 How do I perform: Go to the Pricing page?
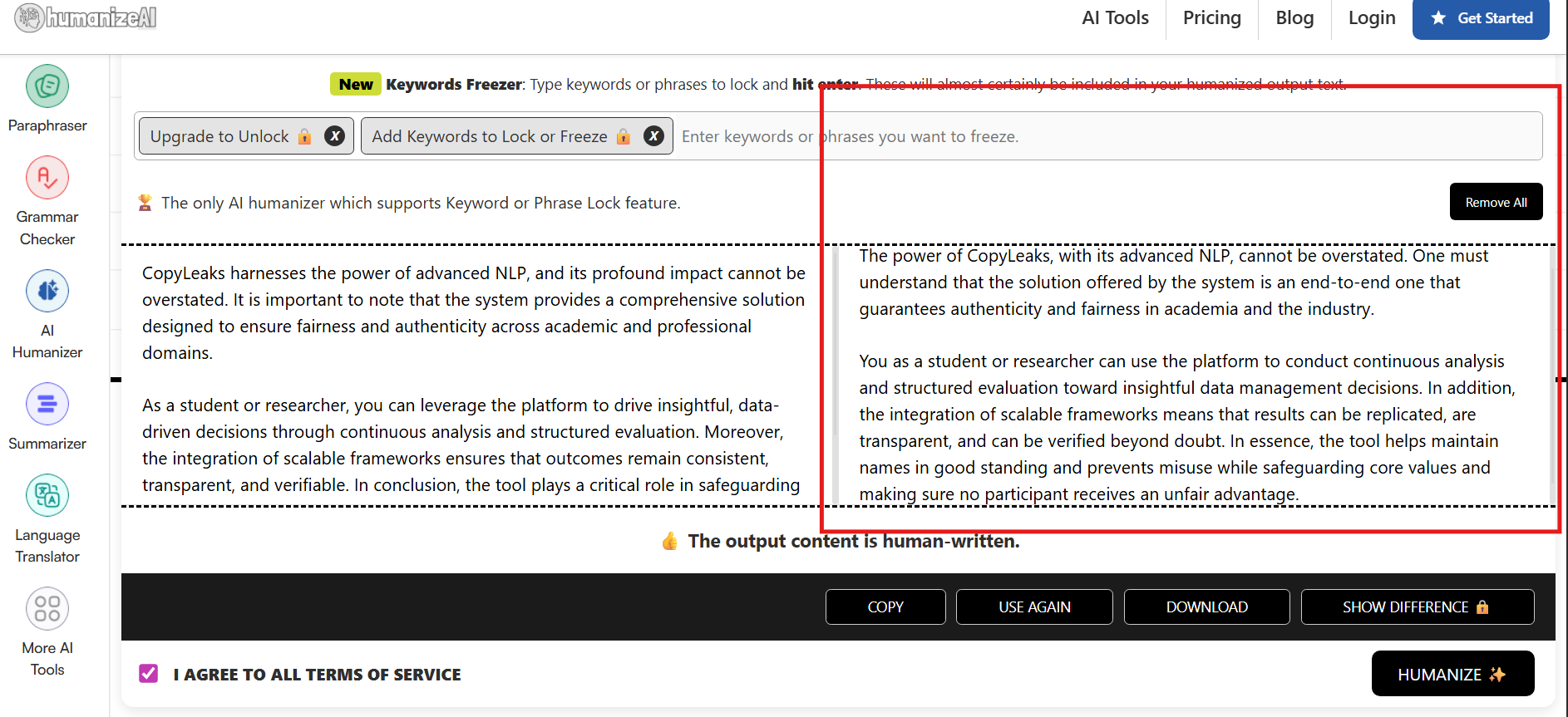(1211, 18)
